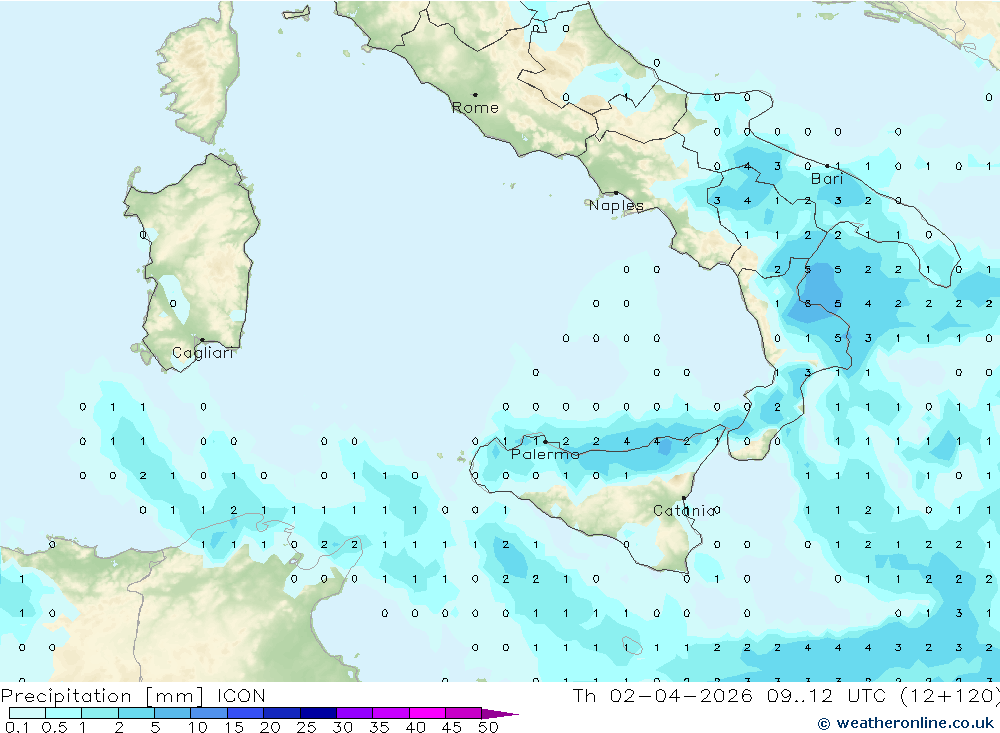Screen dimensions: 1000x733
Task: Select the Cagliari city label
Action: tap(203, 353)
